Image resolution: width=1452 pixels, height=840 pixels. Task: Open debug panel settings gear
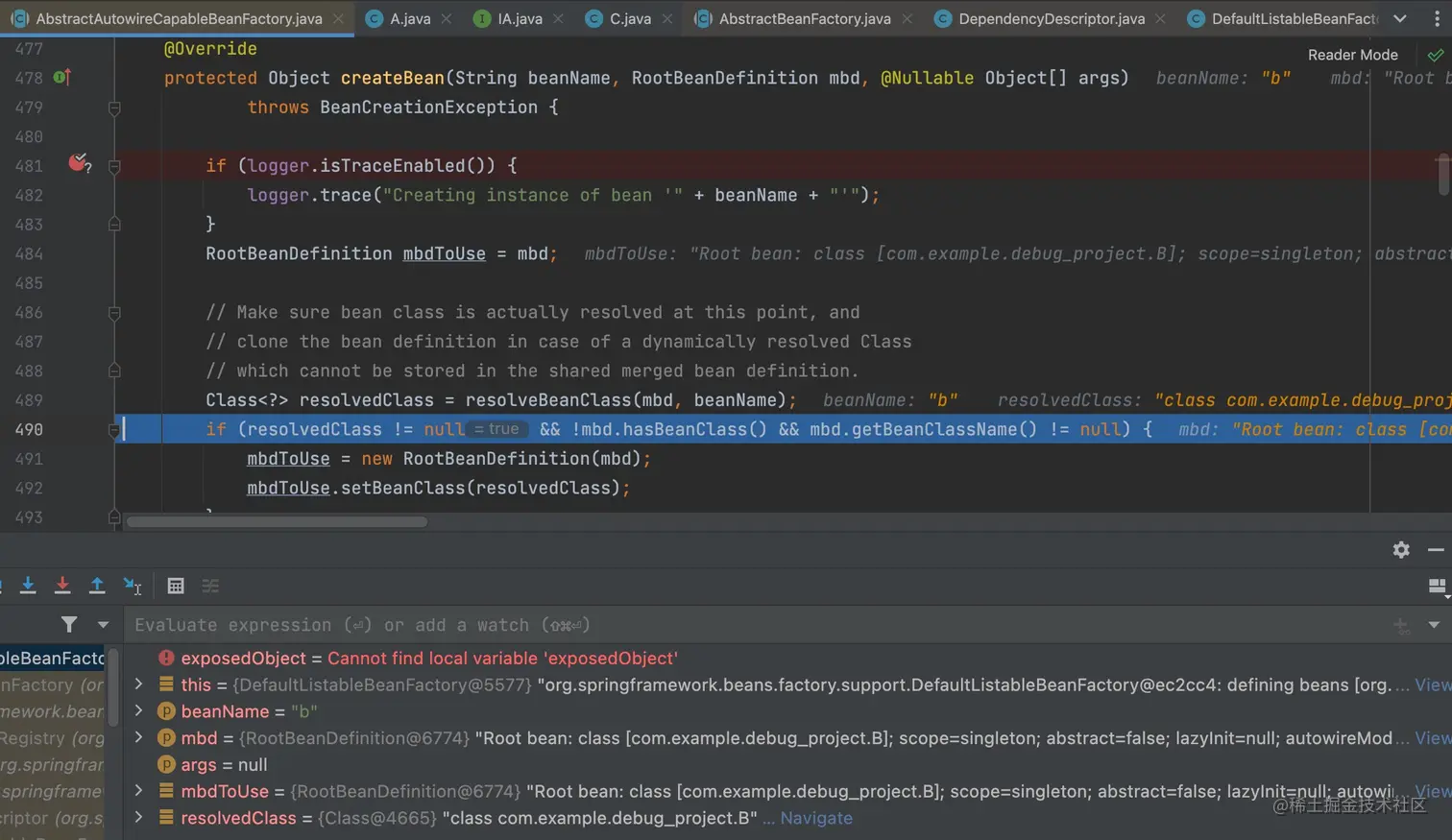click(x=1401, y=549)
